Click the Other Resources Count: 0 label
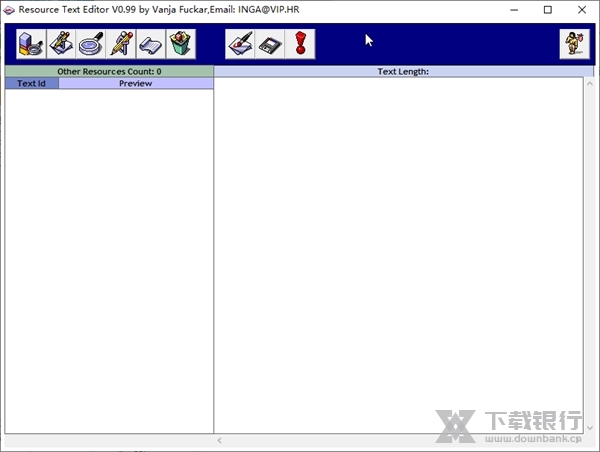 pos(109,71)
